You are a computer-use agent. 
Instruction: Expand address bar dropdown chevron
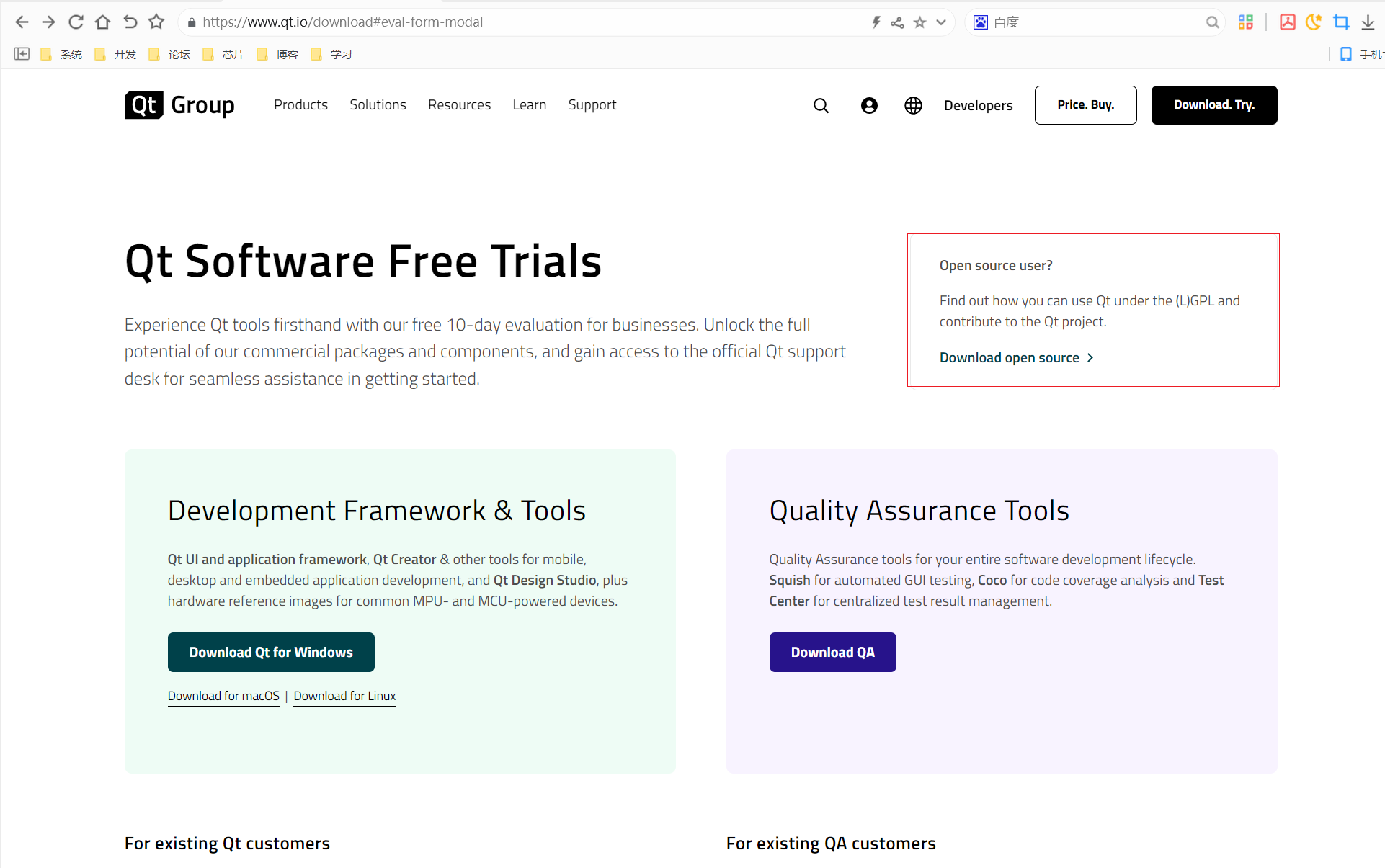[941, 22]
